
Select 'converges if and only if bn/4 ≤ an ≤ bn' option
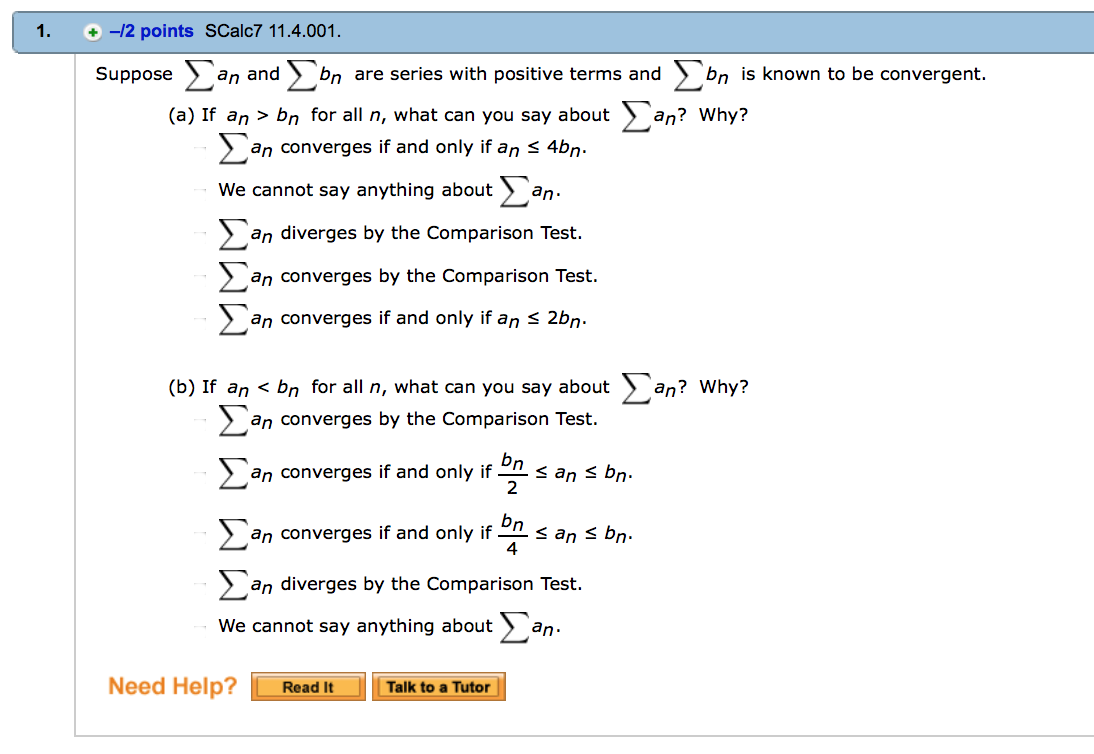click(198, 534)
